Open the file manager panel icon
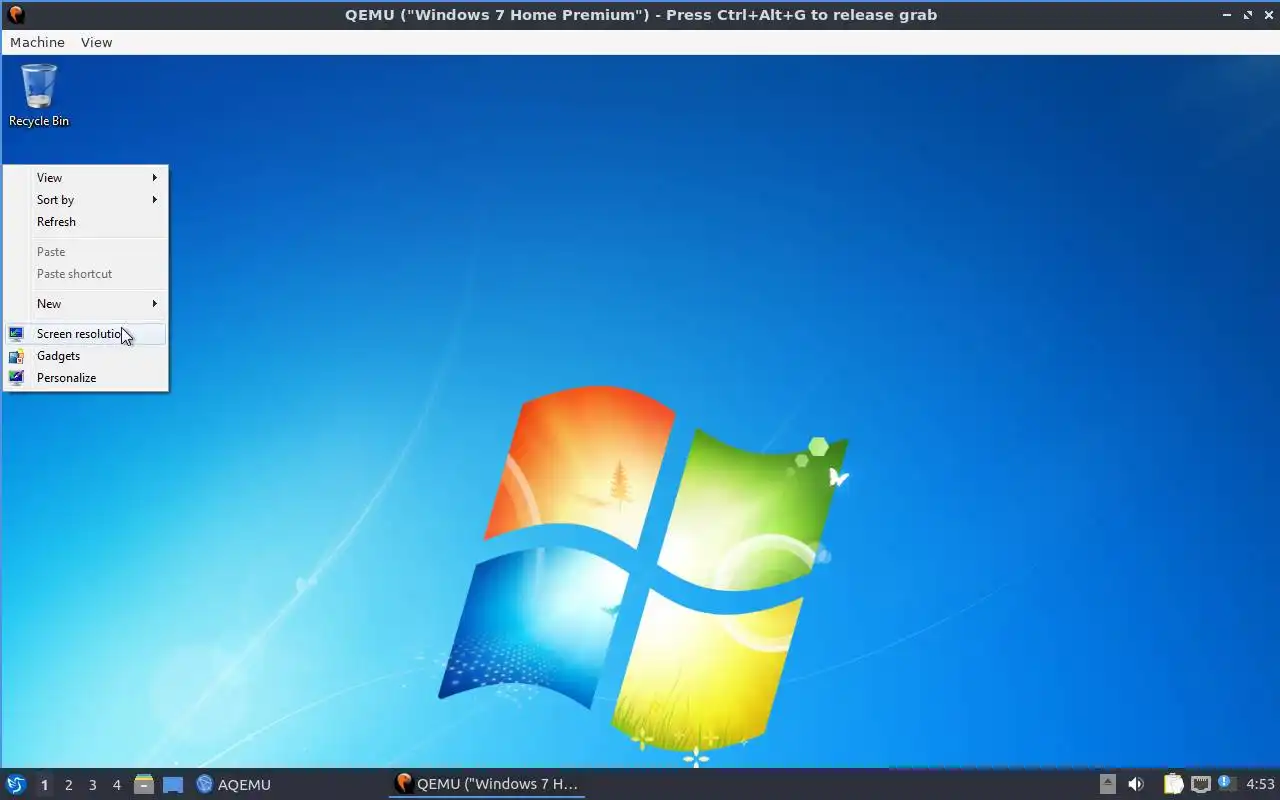This screenshot has height=800, width=1280. [x=144, y=785]
